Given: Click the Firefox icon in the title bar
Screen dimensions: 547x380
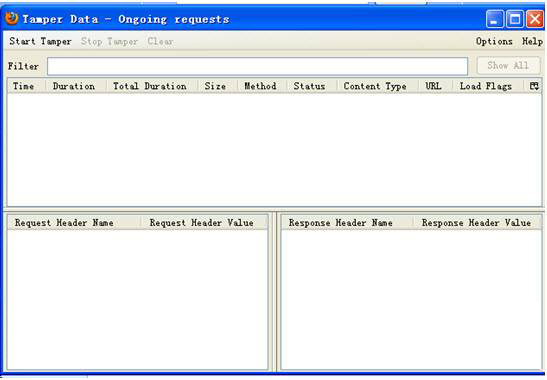Looking at the screenshot, I should 12,18.
